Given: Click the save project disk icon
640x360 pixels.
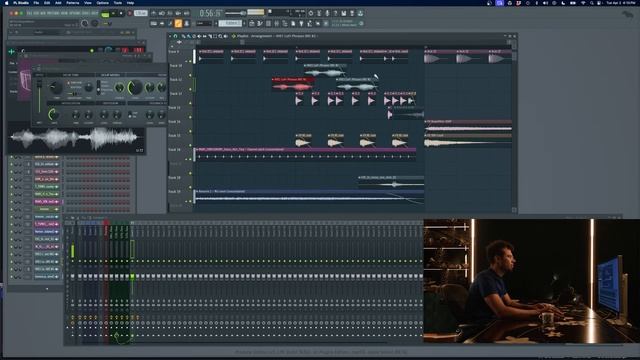Looking at the screenshot, I should point(344,13).
